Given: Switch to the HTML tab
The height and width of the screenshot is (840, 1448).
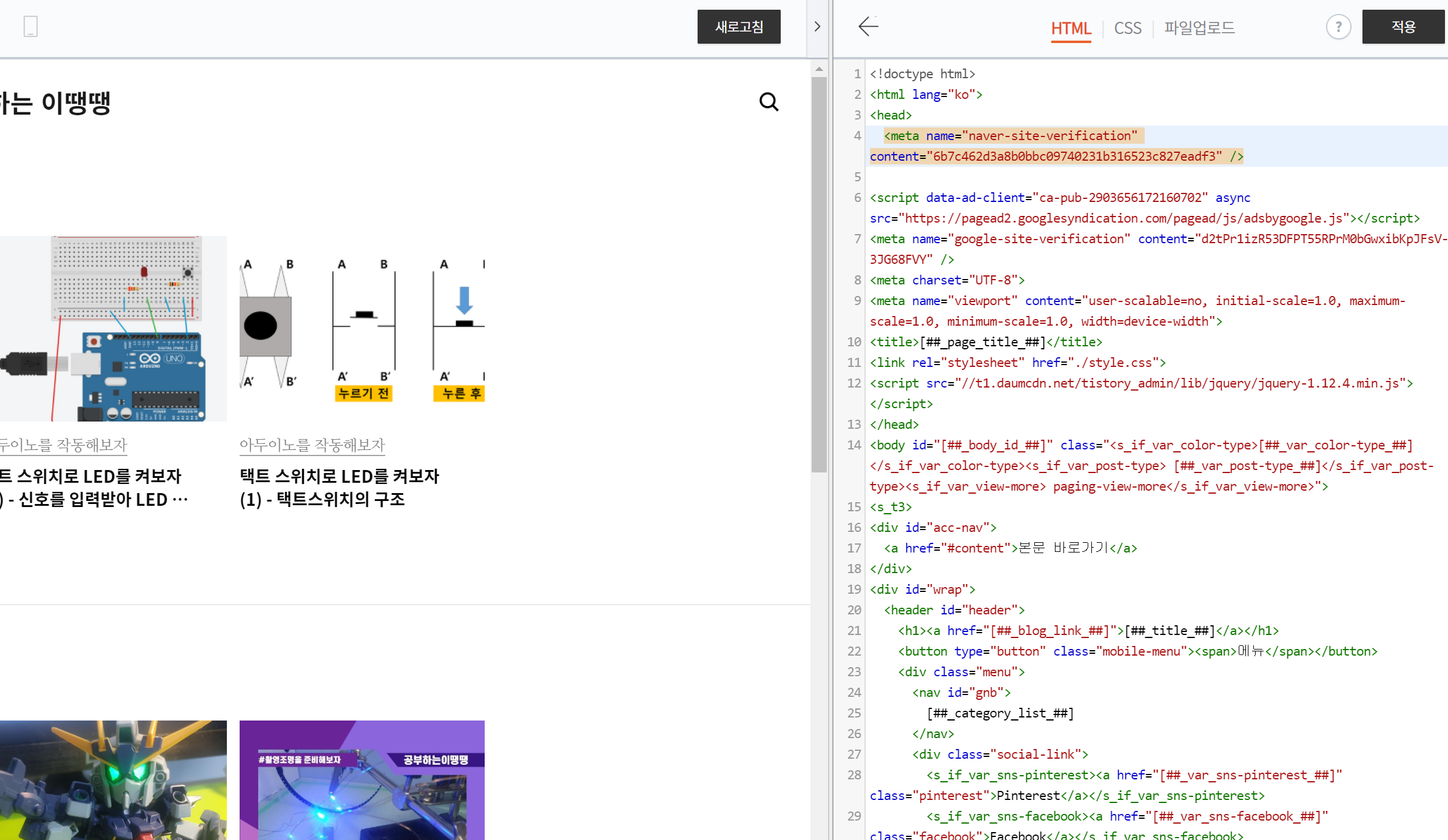Looking at the screenshot, I should coord(1071,28).
